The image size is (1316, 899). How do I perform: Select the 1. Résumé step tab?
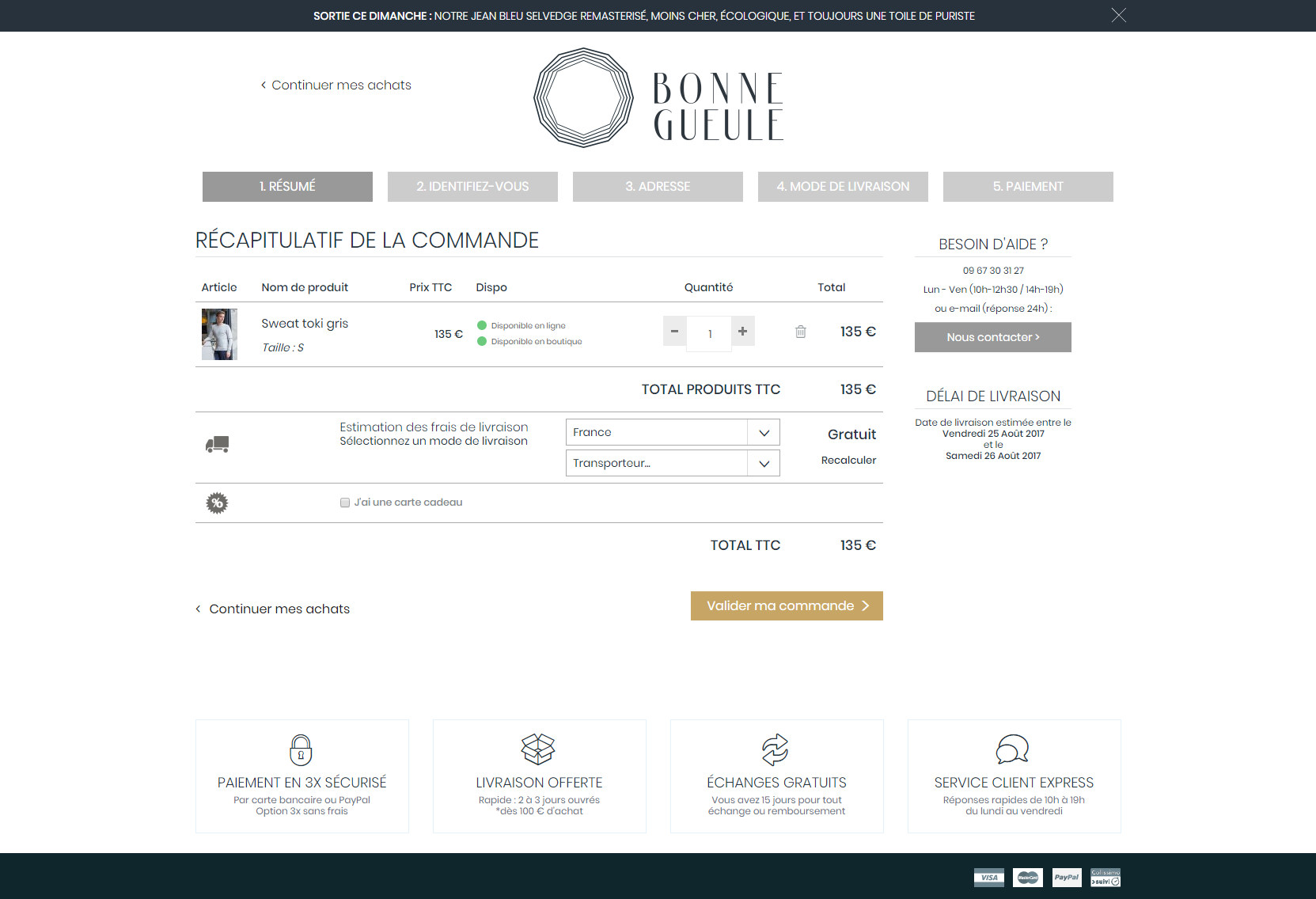coord(287,187)
